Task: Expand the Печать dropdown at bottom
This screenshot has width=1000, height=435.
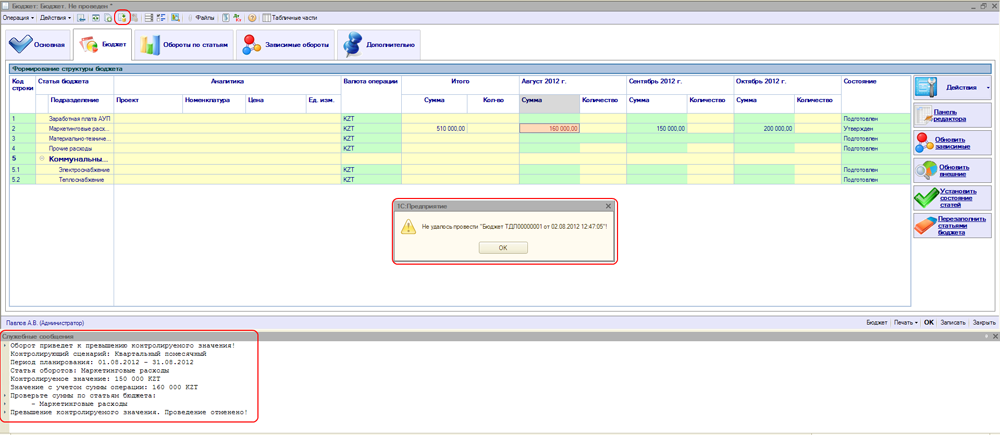Action: (x=906, y=323)
